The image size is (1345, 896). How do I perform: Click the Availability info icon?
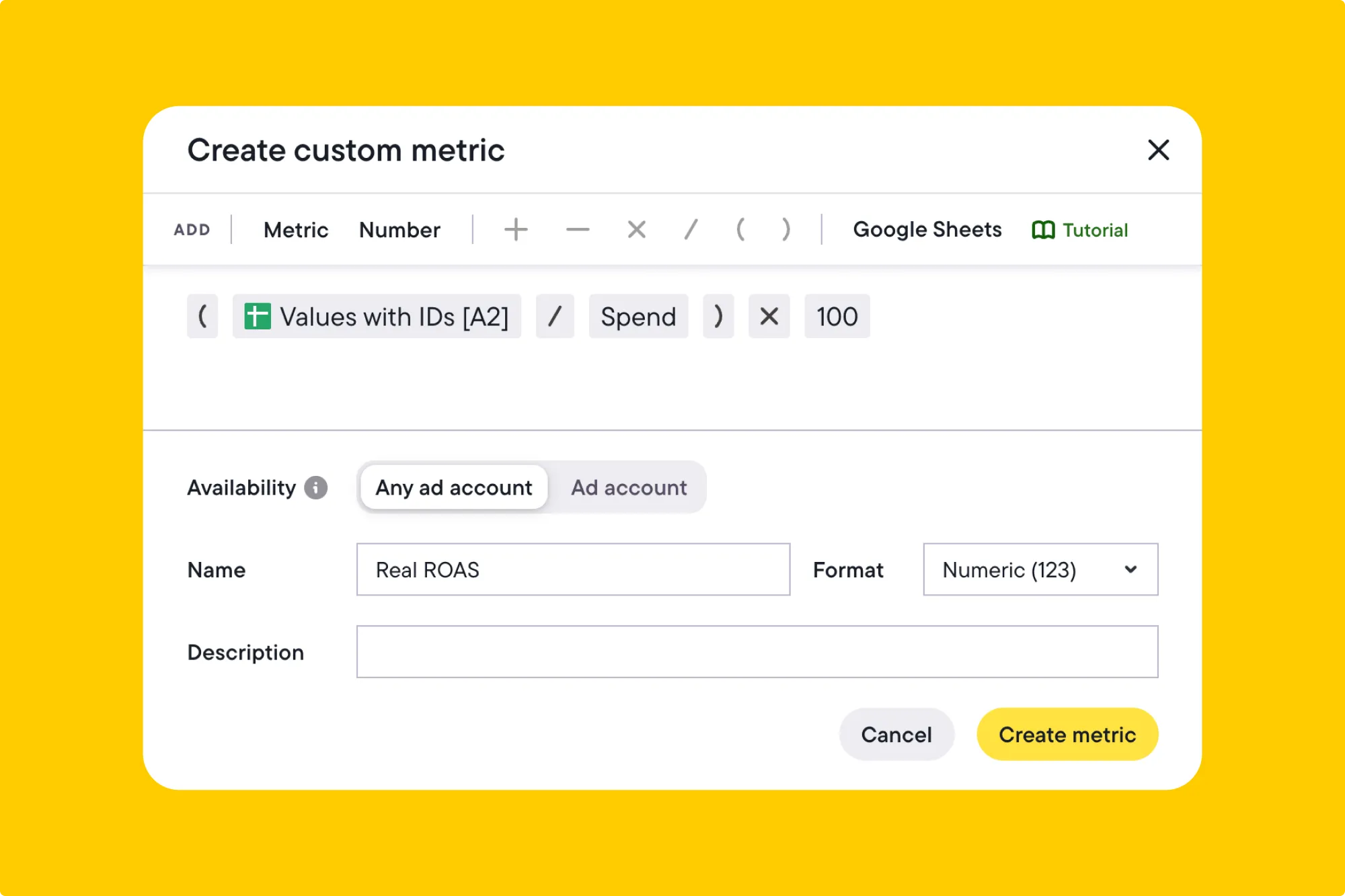pyautogui.click(x=315, y=487)
